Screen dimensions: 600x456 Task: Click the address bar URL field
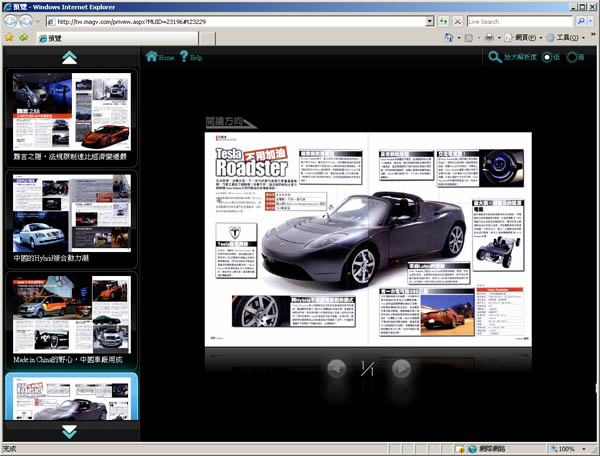point(236,21)
